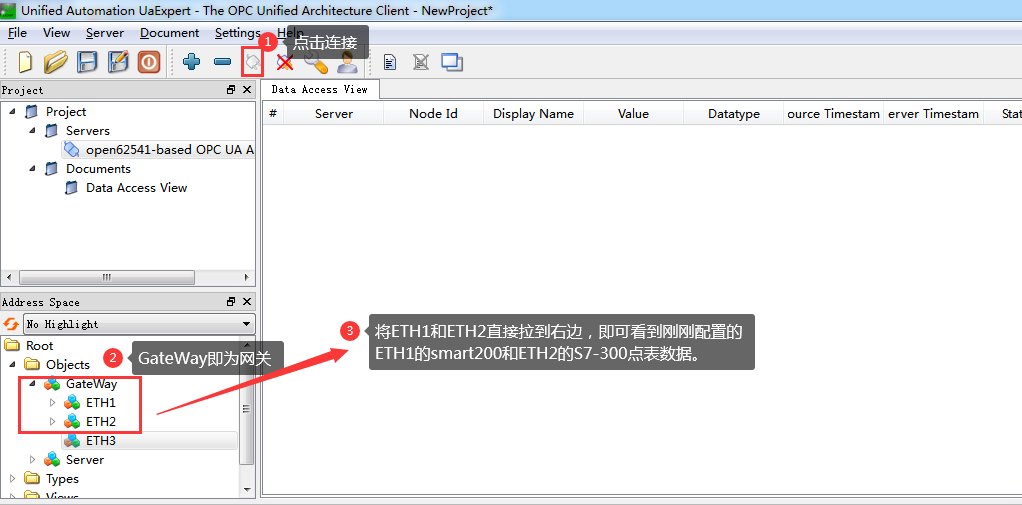Viewport: 1022px width, 505px height.
Task: Open the No Highlight dropdown
Action: [139, 324]
